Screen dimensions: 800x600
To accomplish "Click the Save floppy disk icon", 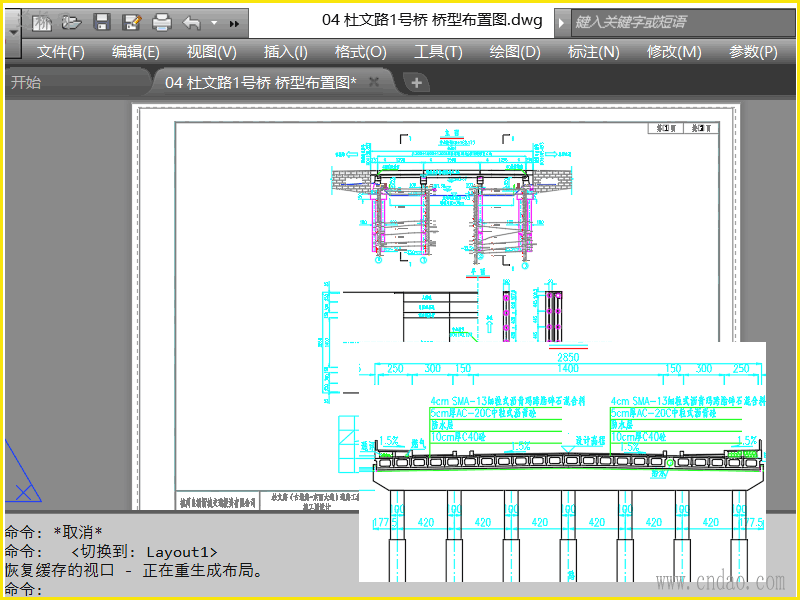I will pyautogui.click(x=101, y=21).
